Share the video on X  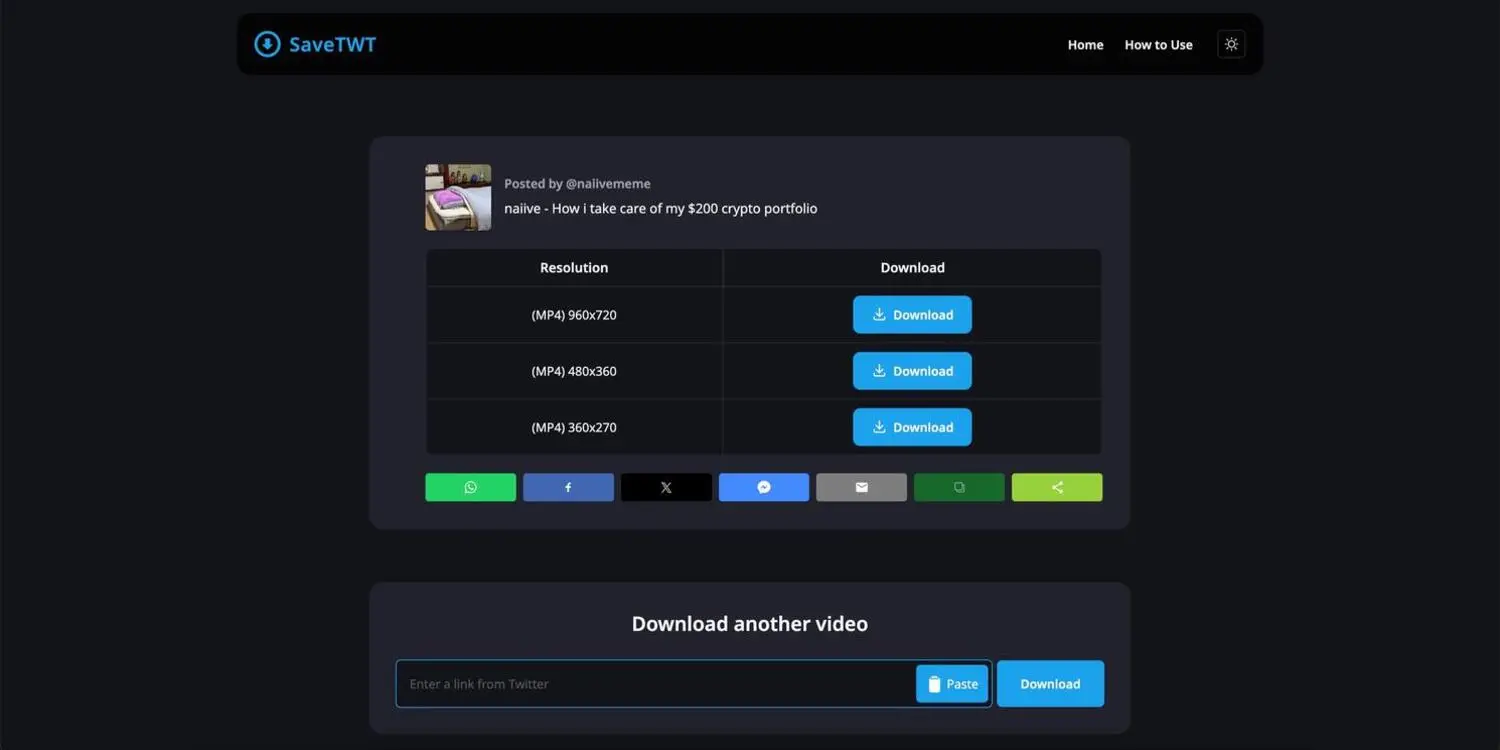(x=665, y=487)
